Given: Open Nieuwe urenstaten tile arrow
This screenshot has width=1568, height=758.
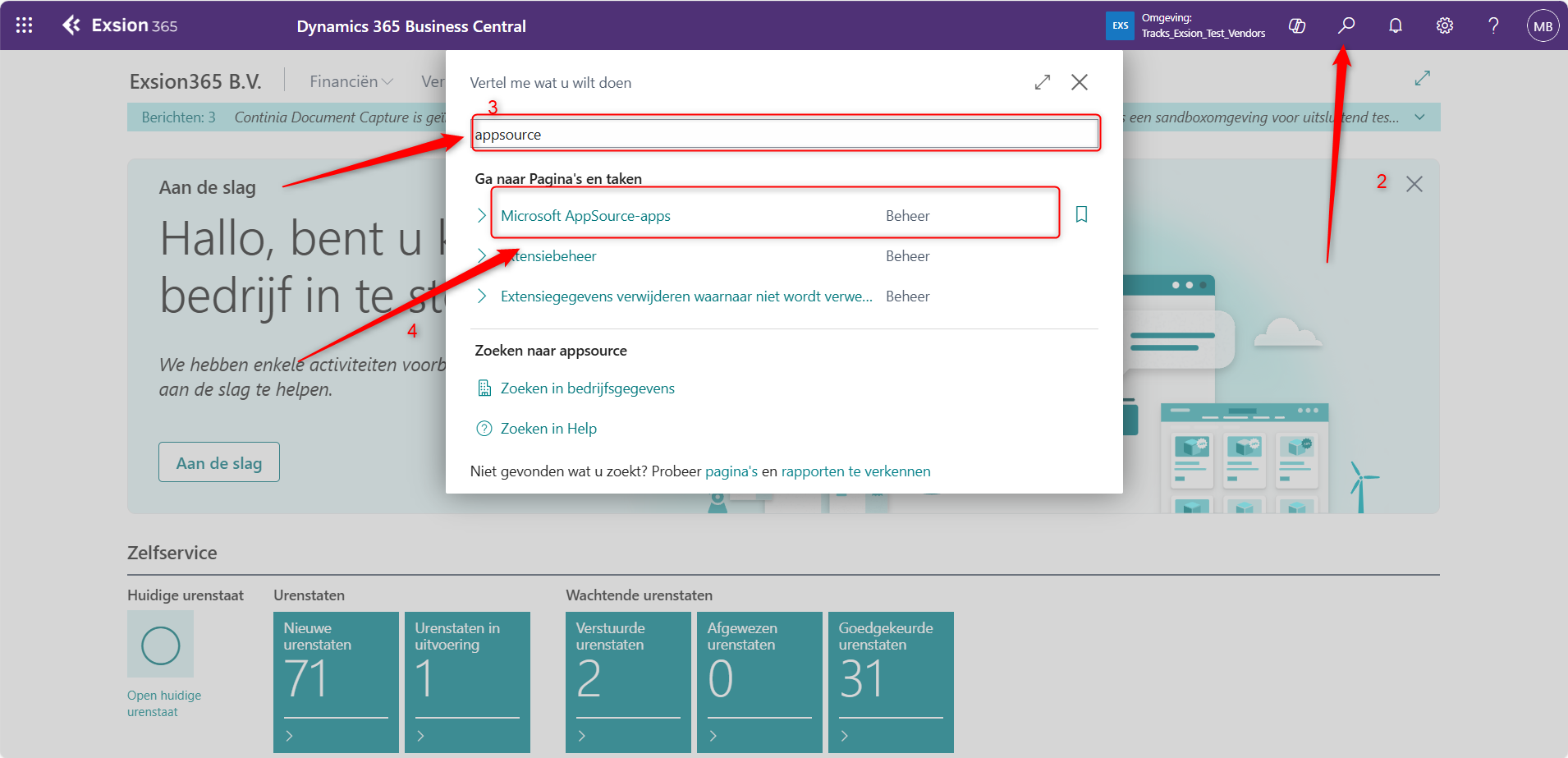Looking at the screenshot, I should click(289, 736).
